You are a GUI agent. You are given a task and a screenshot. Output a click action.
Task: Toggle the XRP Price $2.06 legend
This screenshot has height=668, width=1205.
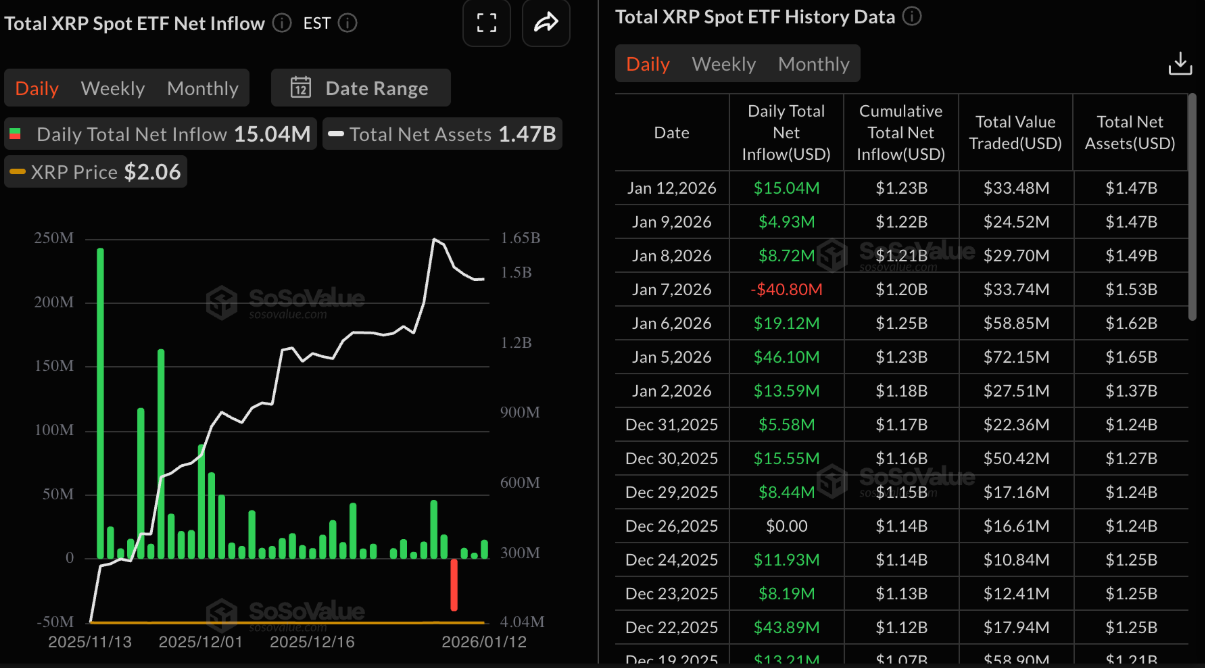(95, 171)
